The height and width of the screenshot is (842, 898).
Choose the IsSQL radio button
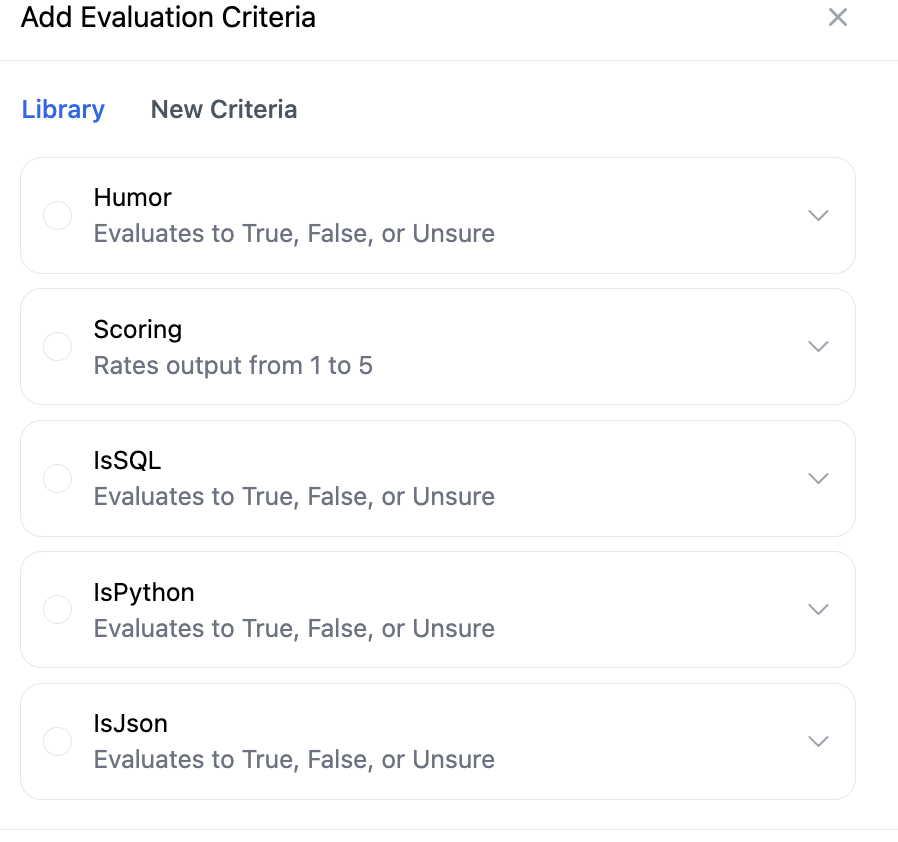point(58,479)
